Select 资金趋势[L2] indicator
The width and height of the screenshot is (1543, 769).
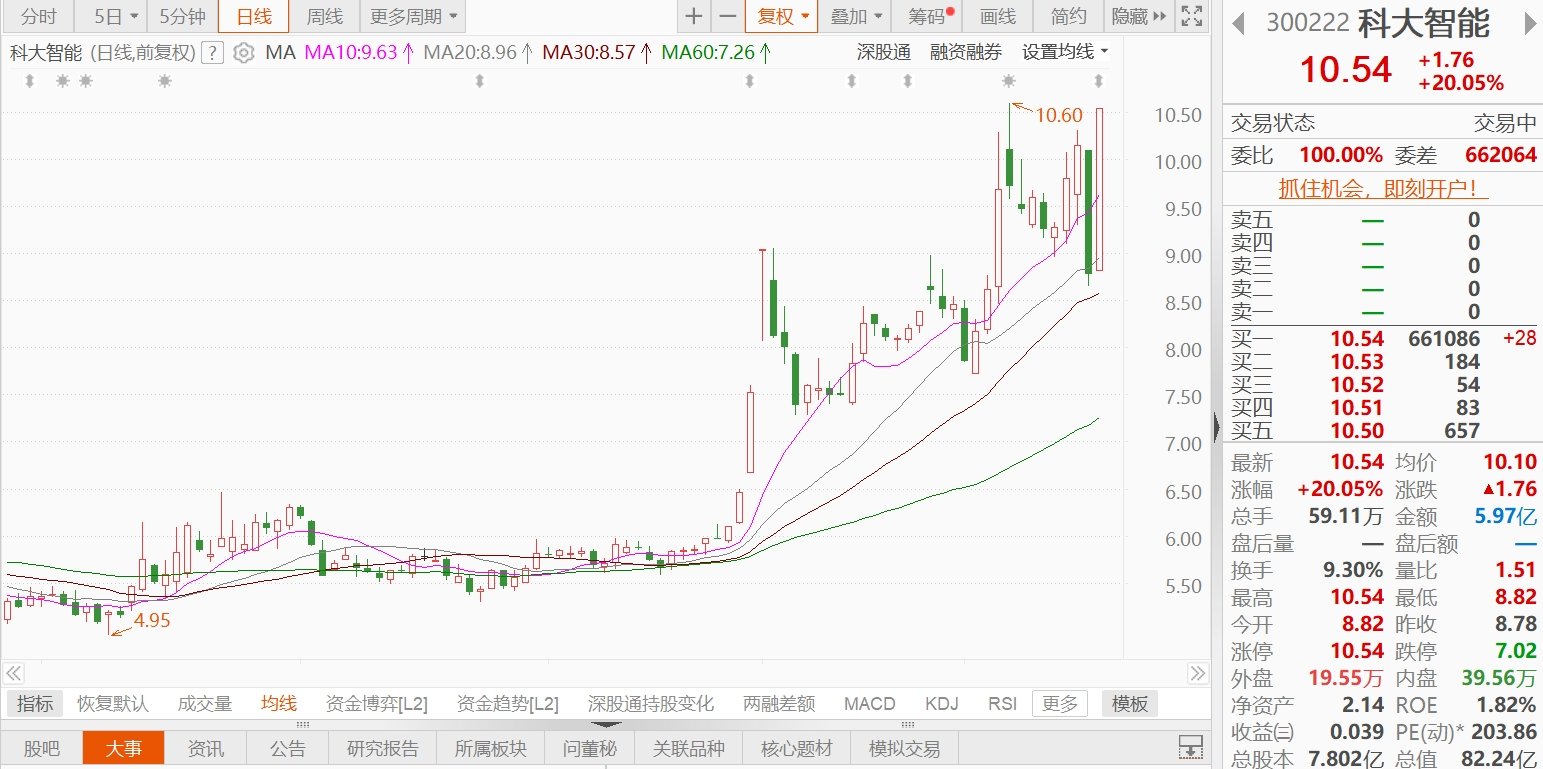[507, 703]
